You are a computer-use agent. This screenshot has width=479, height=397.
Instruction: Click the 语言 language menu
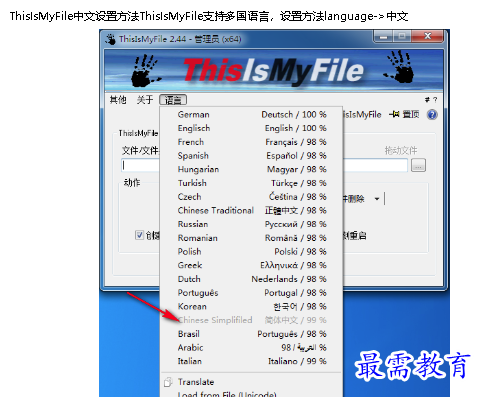click(x=173, y=100)
